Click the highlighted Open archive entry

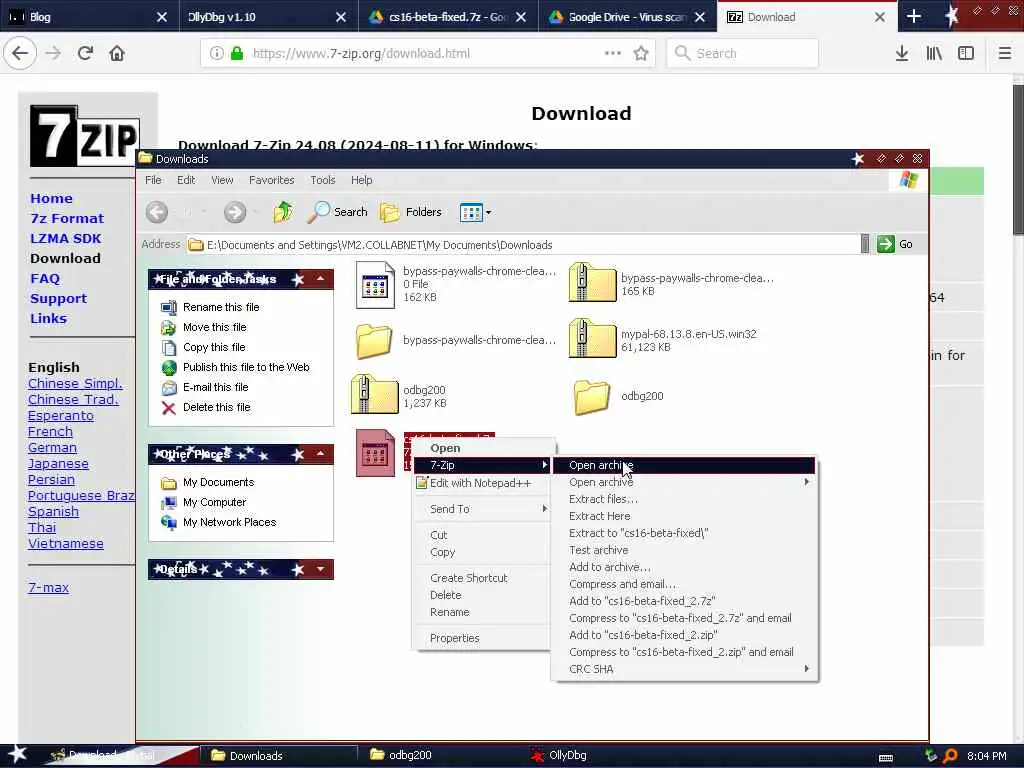pyautogui.click(x=684, y=465)
